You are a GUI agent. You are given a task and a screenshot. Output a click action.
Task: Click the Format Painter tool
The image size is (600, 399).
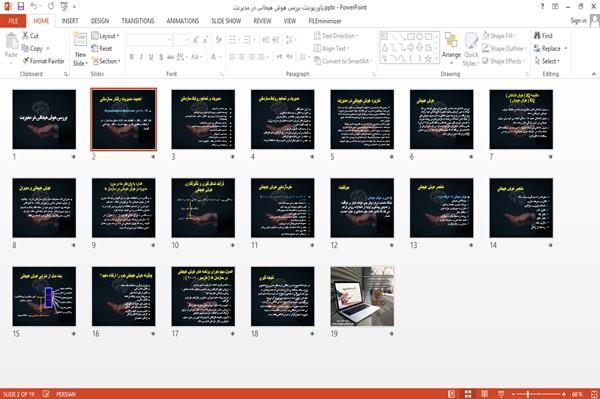[x=43, y=61]
